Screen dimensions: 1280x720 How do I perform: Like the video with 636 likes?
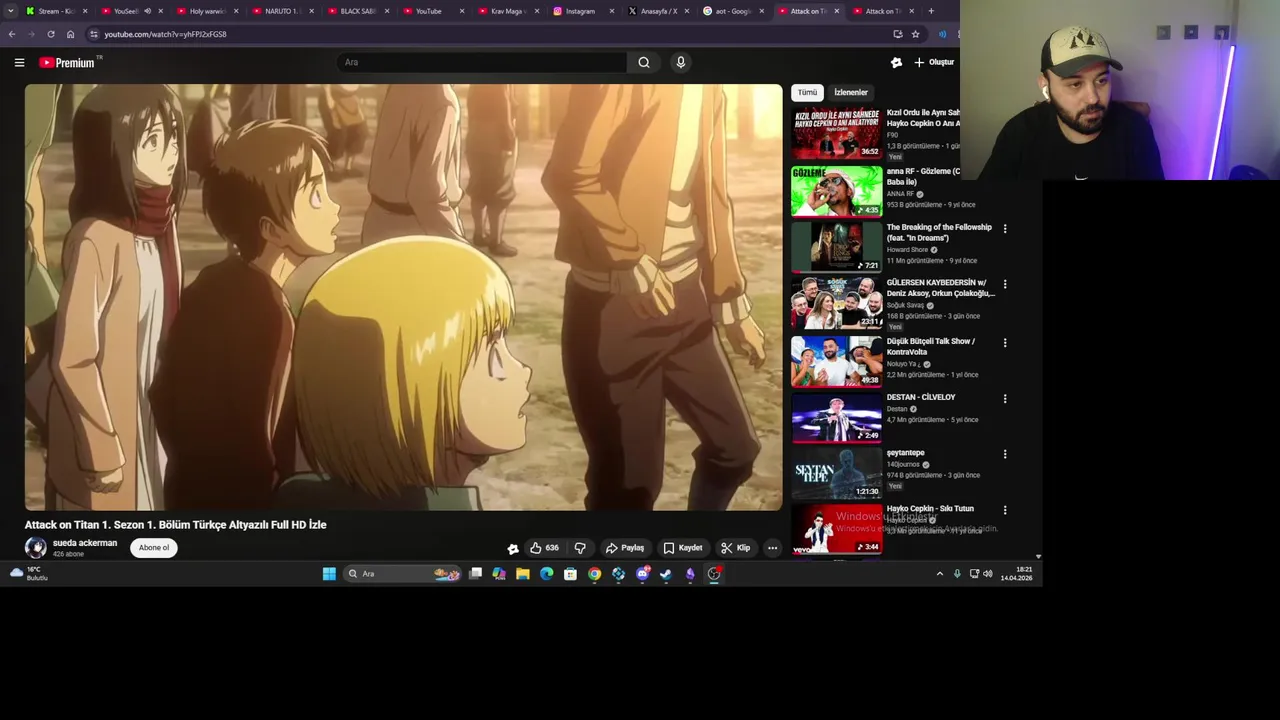(544, 548)
